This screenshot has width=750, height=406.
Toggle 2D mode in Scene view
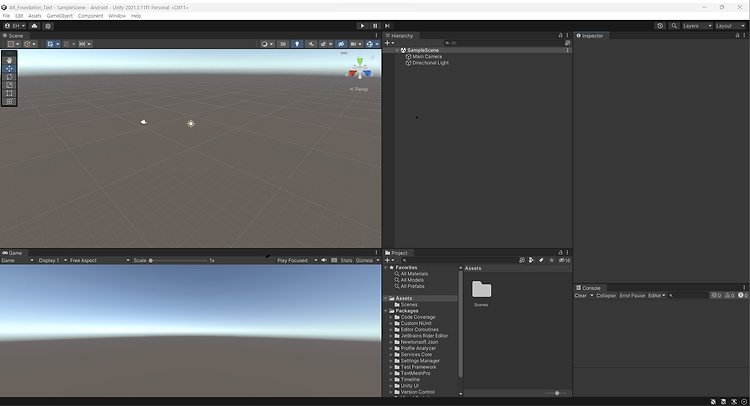pos(283,44)
